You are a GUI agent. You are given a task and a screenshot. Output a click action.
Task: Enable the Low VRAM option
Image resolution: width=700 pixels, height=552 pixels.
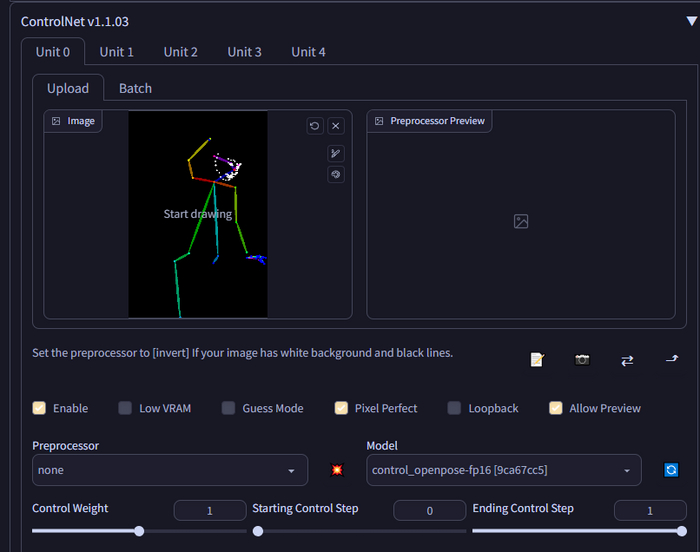click(x=125, y=408)
